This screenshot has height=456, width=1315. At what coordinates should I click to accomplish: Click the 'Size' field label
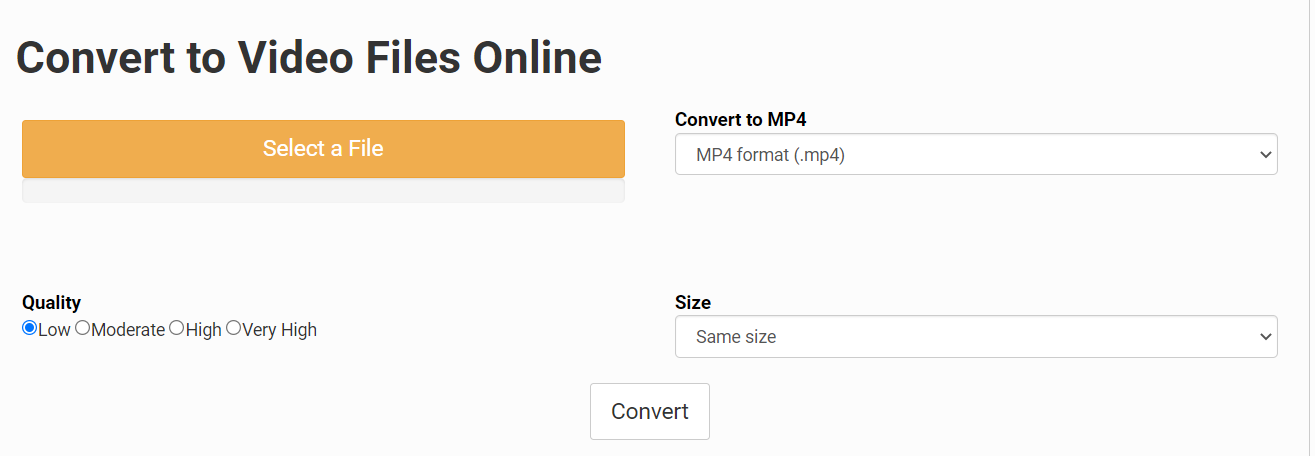(693, 303)
